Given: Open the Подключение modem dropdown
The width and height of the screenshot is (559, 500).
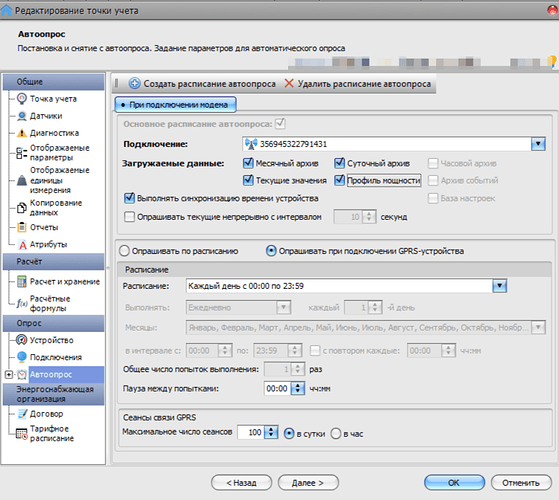Looking at the screenshot, I should point(538,144).
